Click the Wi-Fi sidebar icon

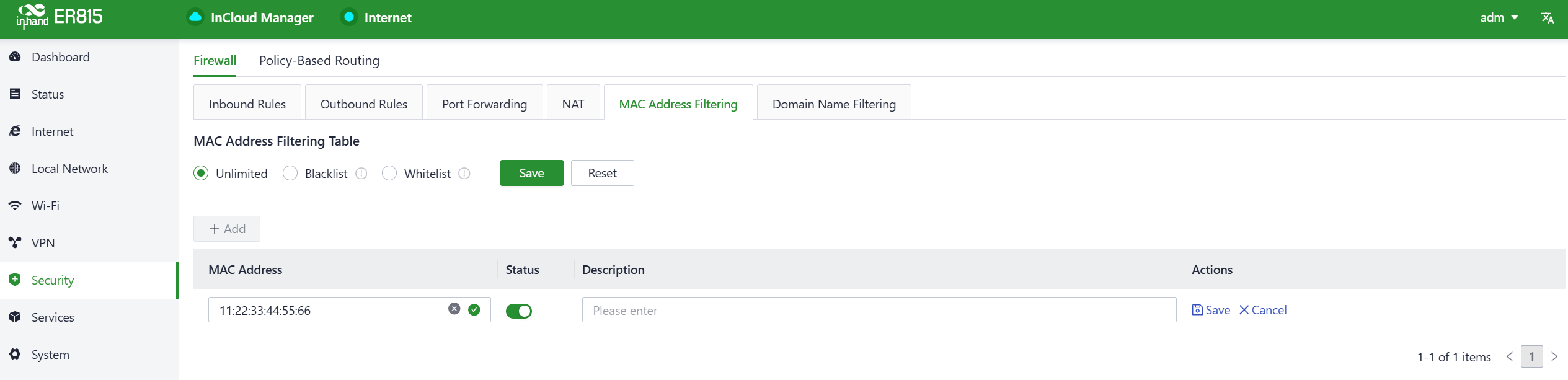click(x=16, y=206)
